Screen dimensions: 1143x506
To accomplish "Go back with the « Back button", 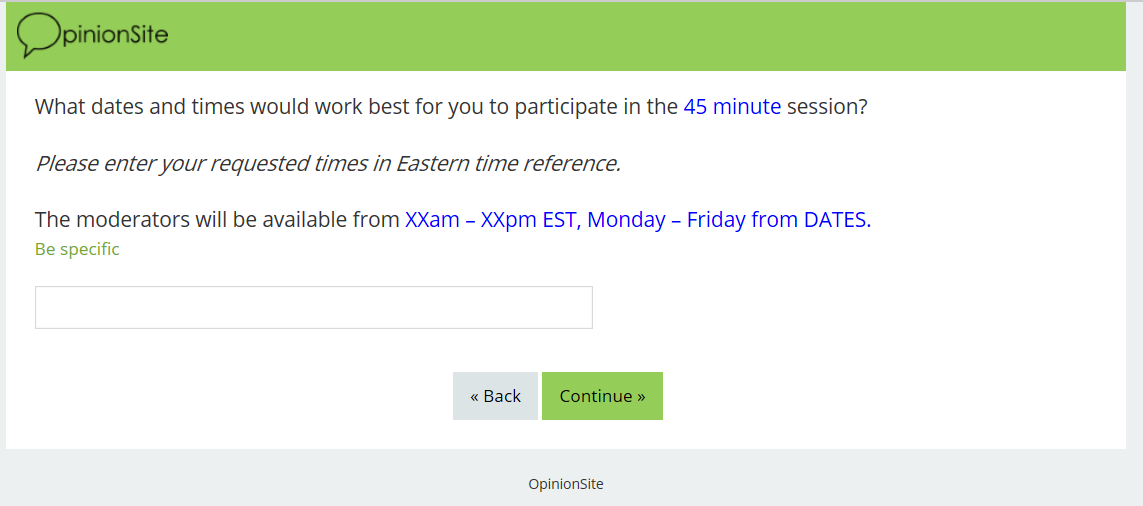I will pos(495,396).
